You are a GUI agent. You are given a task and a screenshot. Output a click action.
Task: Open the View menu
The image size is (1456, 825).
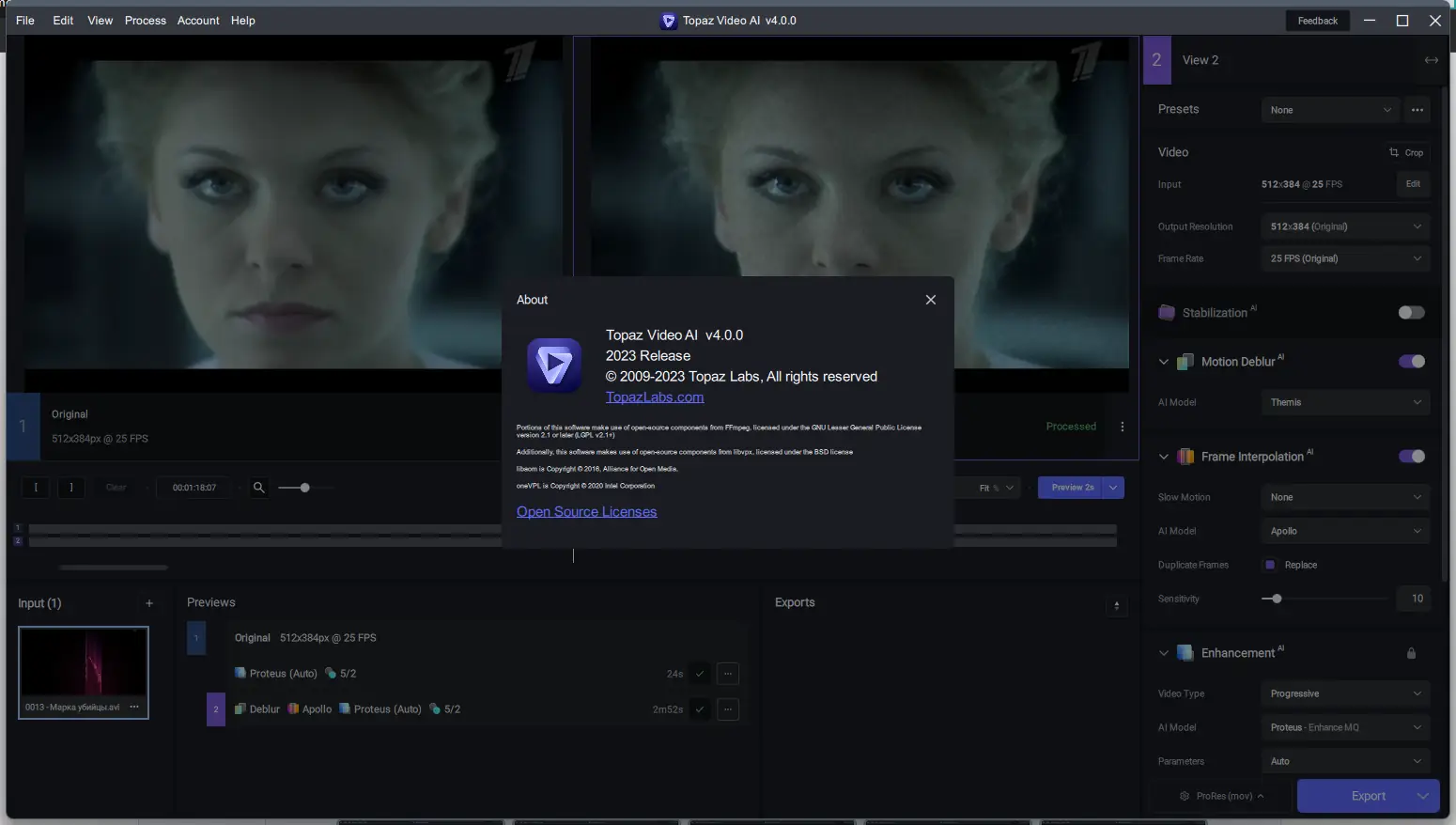(101, 21)
